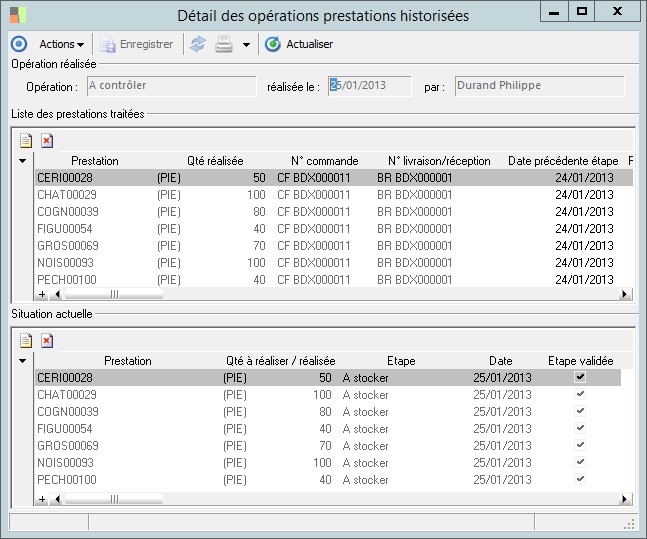The height and width of the screenshot is (539, 647).
Task: Click the top grid horizontal scrollbar right arrow
Action: tap(625, 295)
